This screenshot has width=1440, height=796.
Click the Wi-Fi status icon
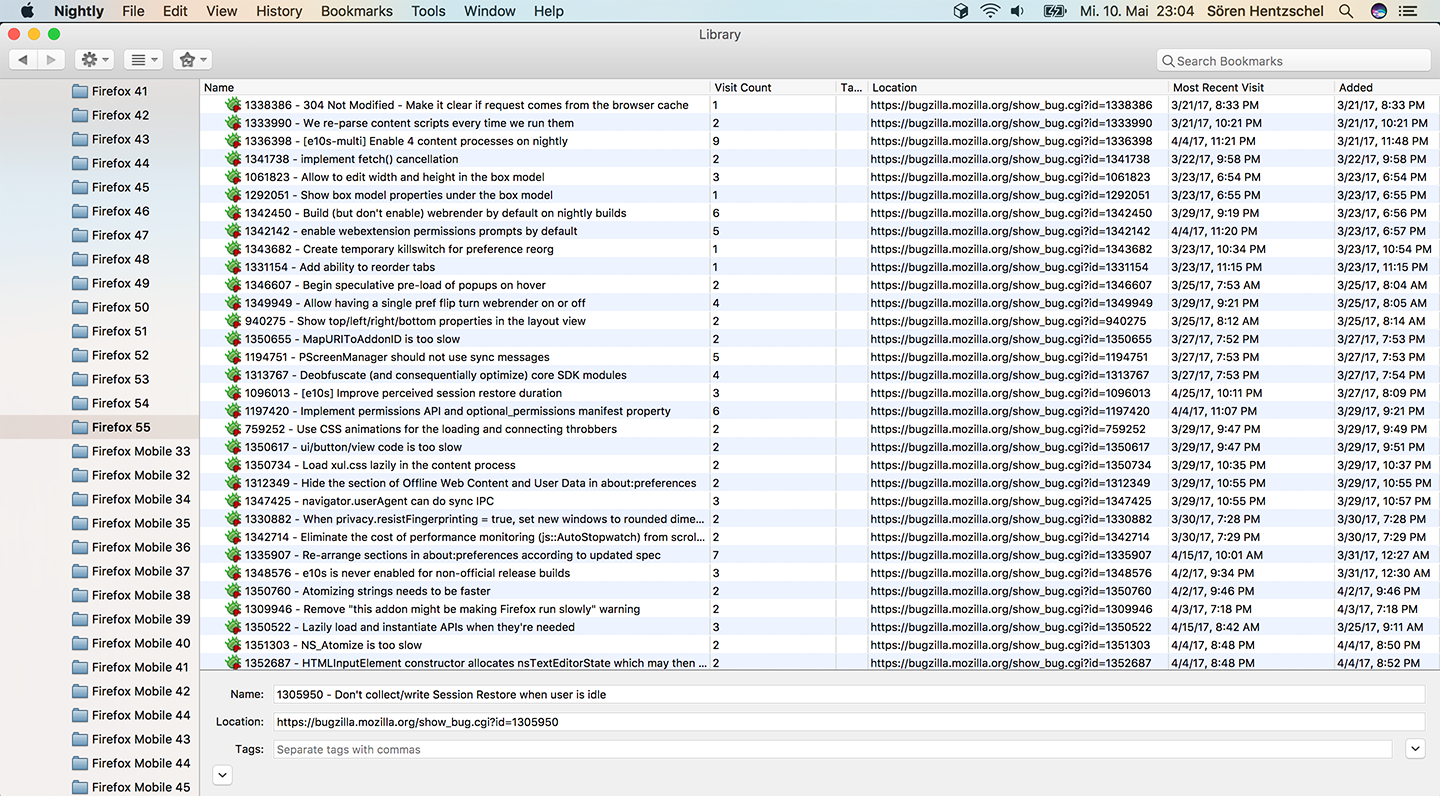point(990,11)
